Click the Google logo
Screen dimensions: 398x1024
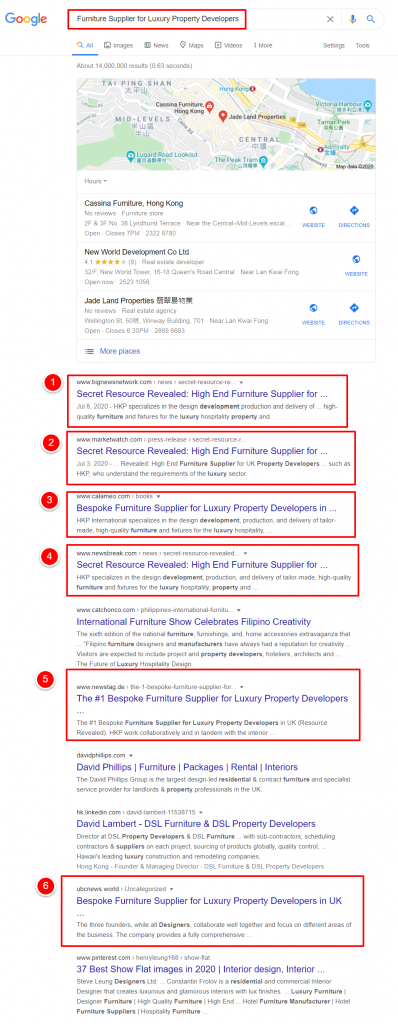coord(26,19)
